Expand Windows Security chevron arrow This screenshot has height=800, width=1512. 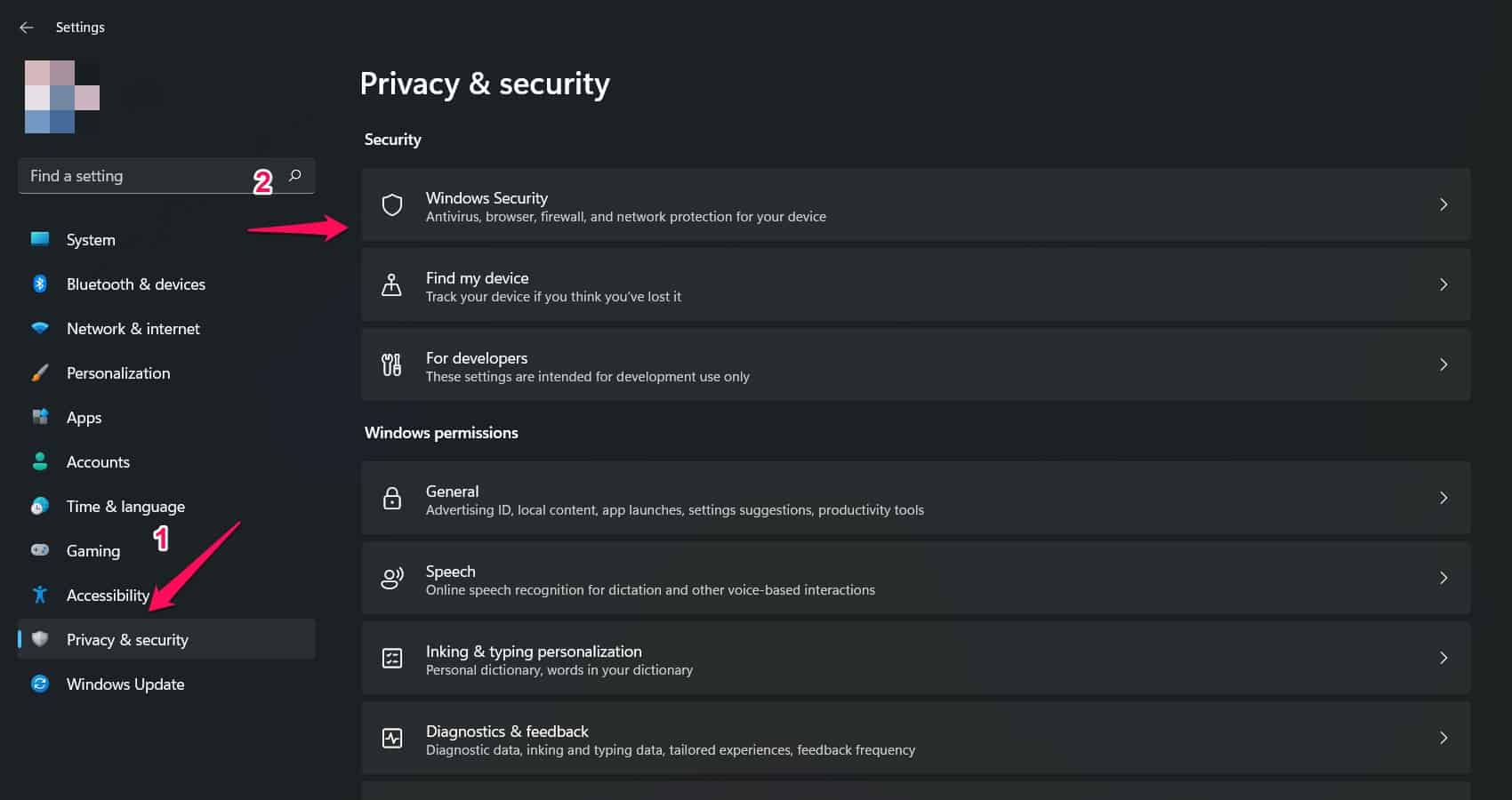click(1444, 204)
